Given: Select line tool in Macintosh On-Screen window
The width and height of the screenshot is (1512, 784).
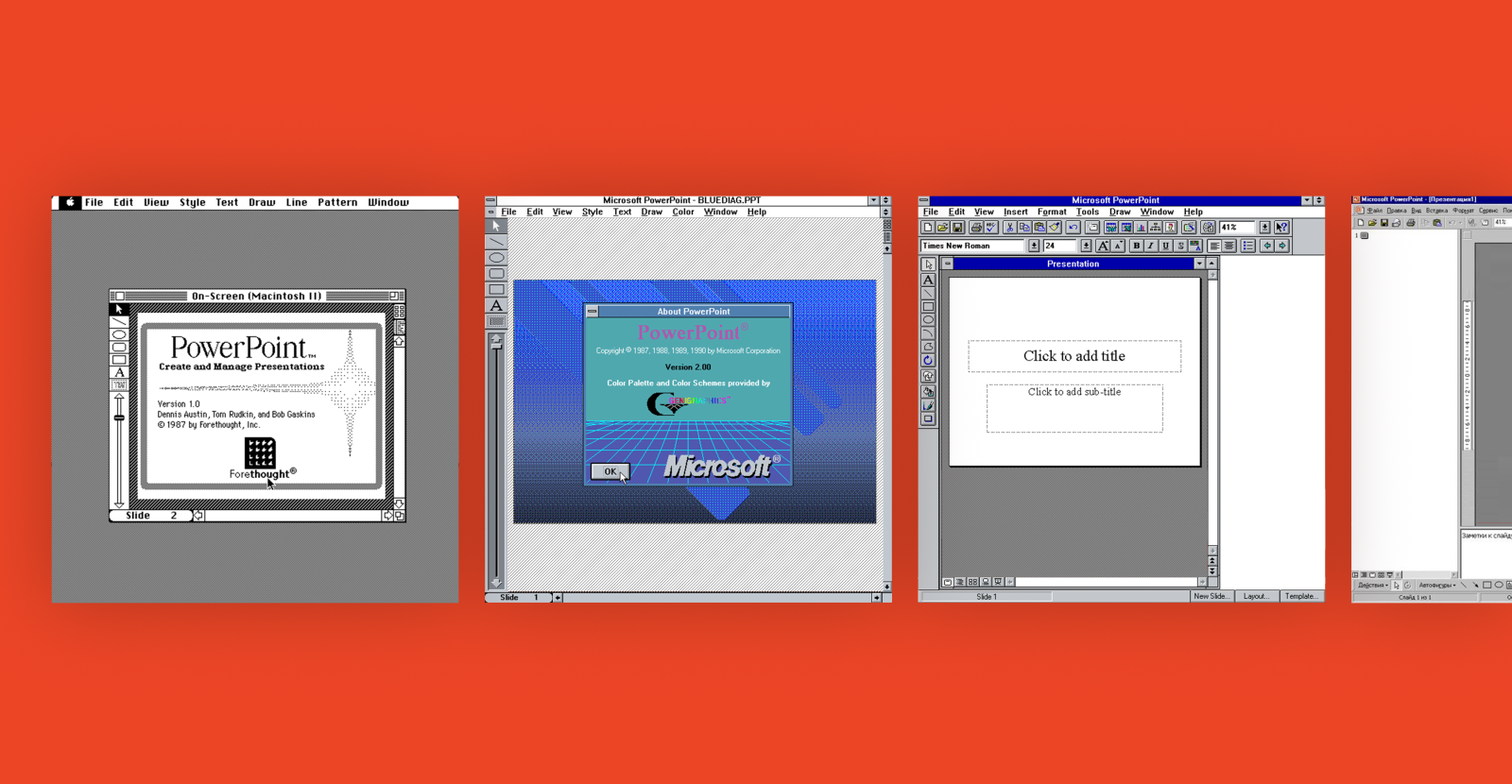Looking at the screenshot, I should click(x=119, y=322).
